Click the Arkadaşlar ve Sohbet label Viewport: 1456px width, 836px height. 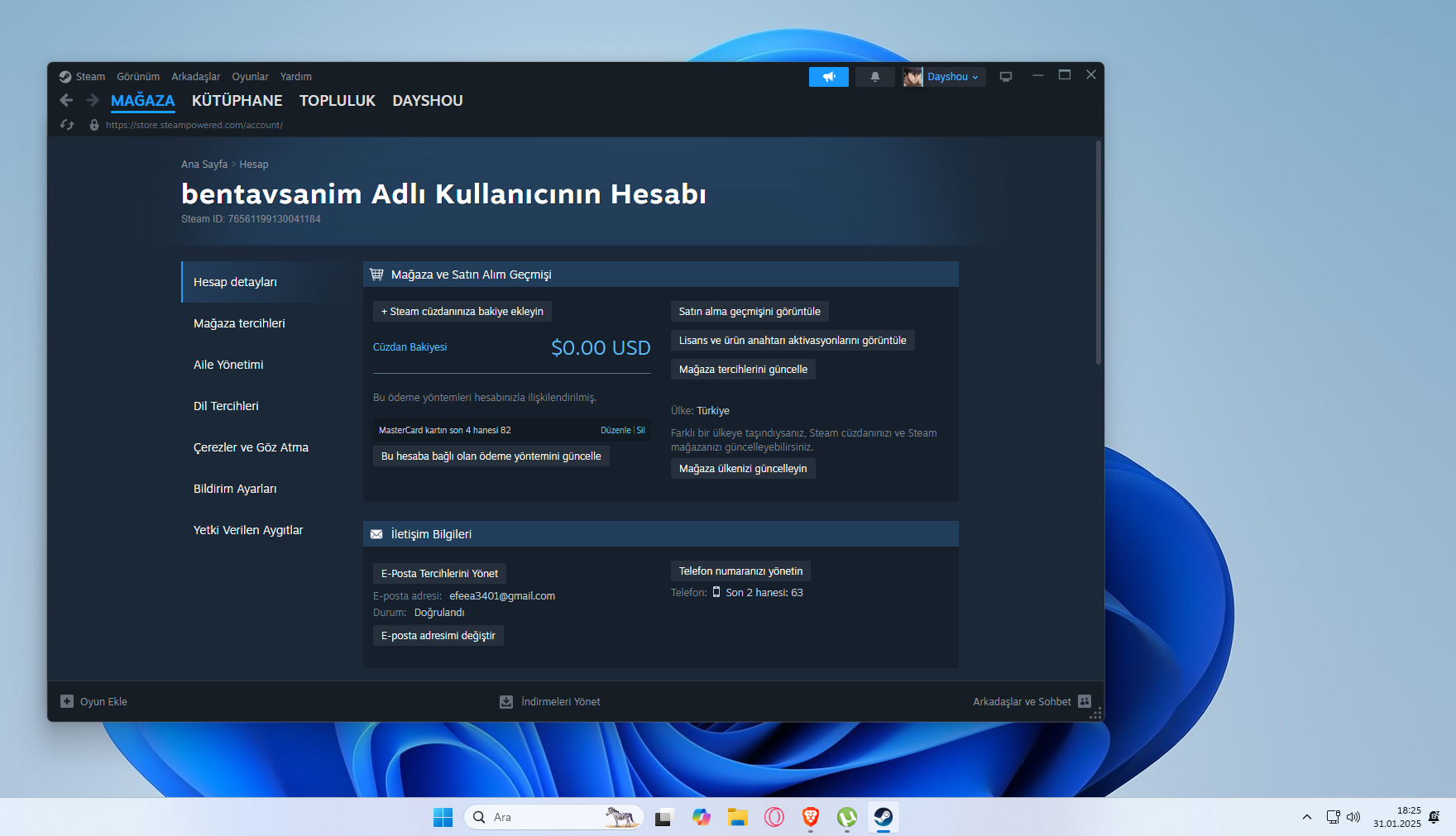(x=1022, y=702)
